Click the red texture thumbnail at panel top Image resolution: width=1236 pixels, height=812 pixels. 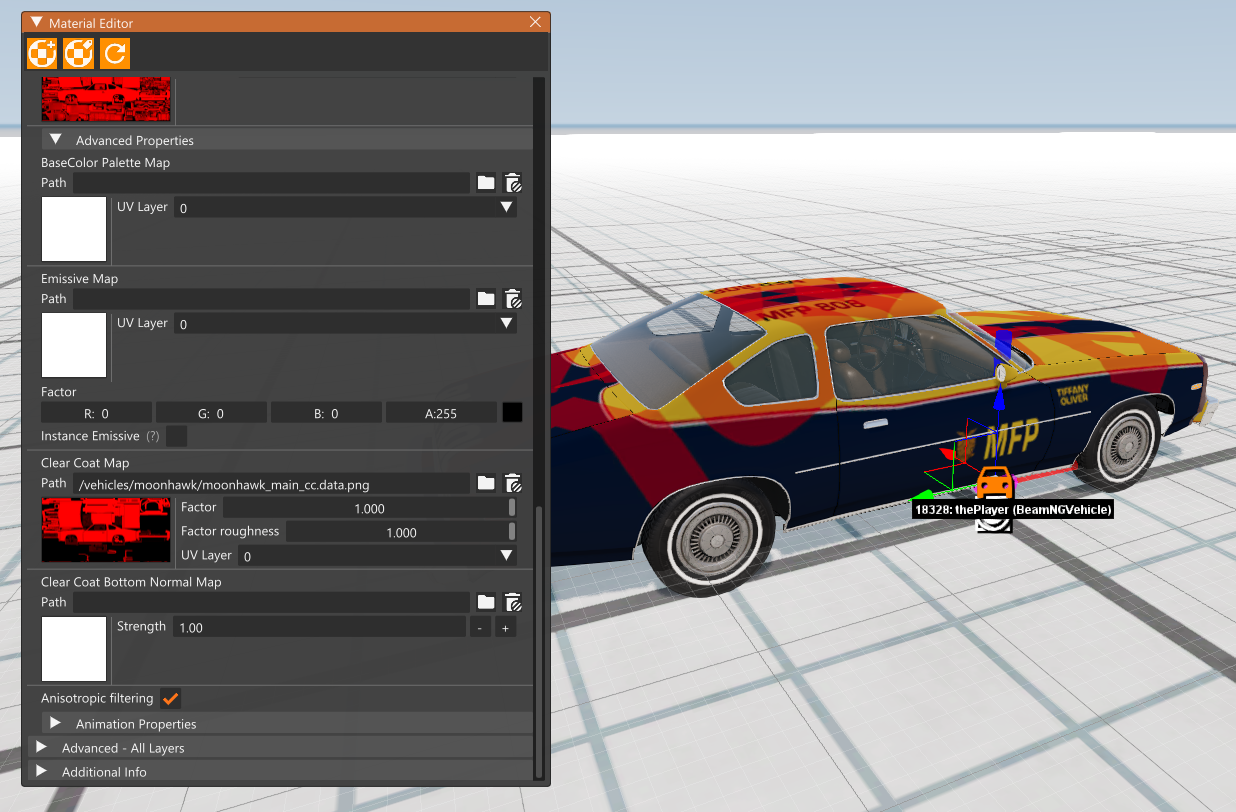(106, 99)
